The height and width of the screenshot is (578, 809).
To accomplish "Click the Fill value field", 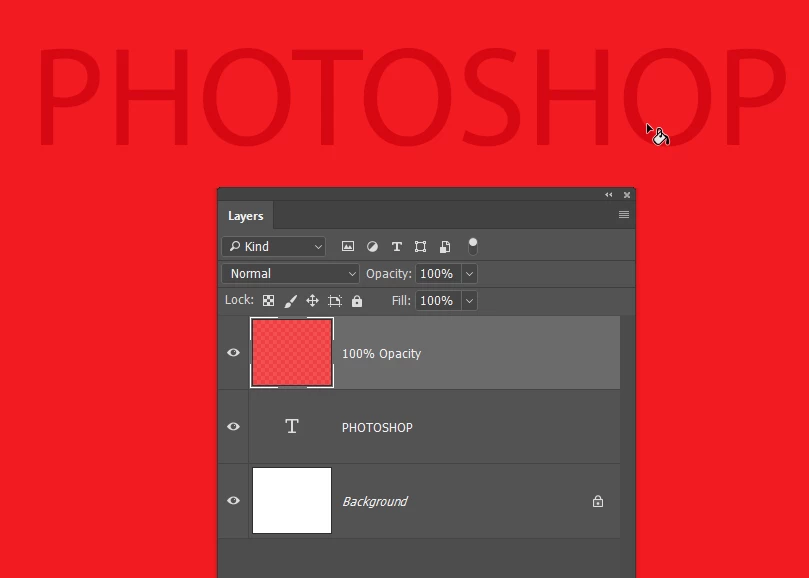I will [x=439, y=301].
